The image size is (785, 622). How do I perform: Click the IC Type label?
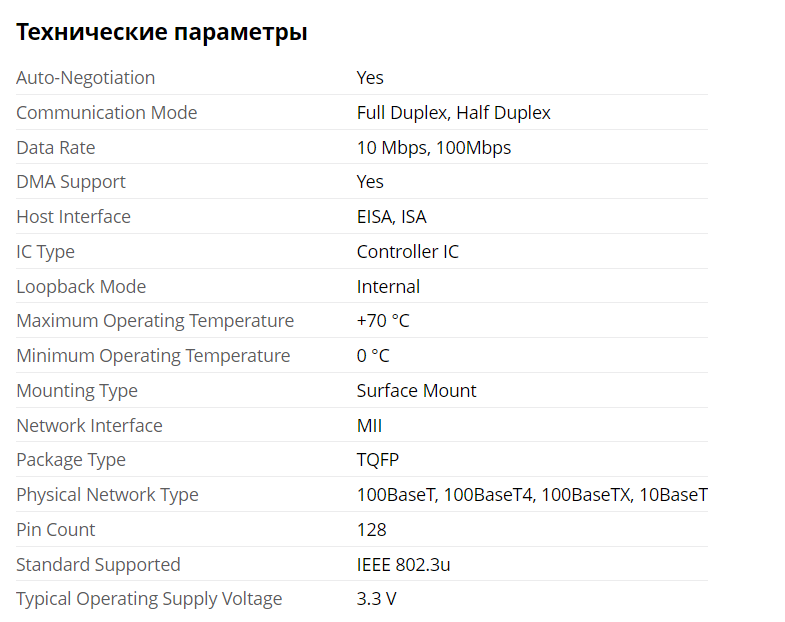[x=45, y=252]
